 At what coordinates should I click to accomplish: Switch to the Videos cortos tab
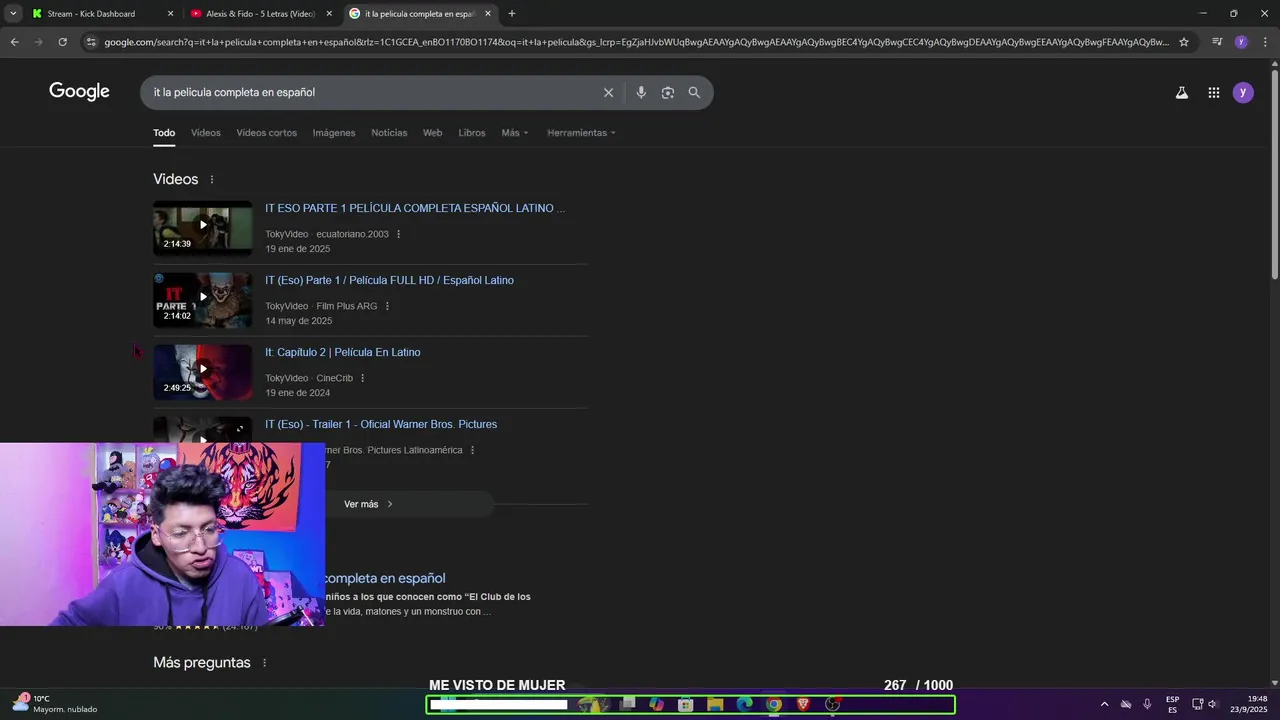click(x=266, y=133)
